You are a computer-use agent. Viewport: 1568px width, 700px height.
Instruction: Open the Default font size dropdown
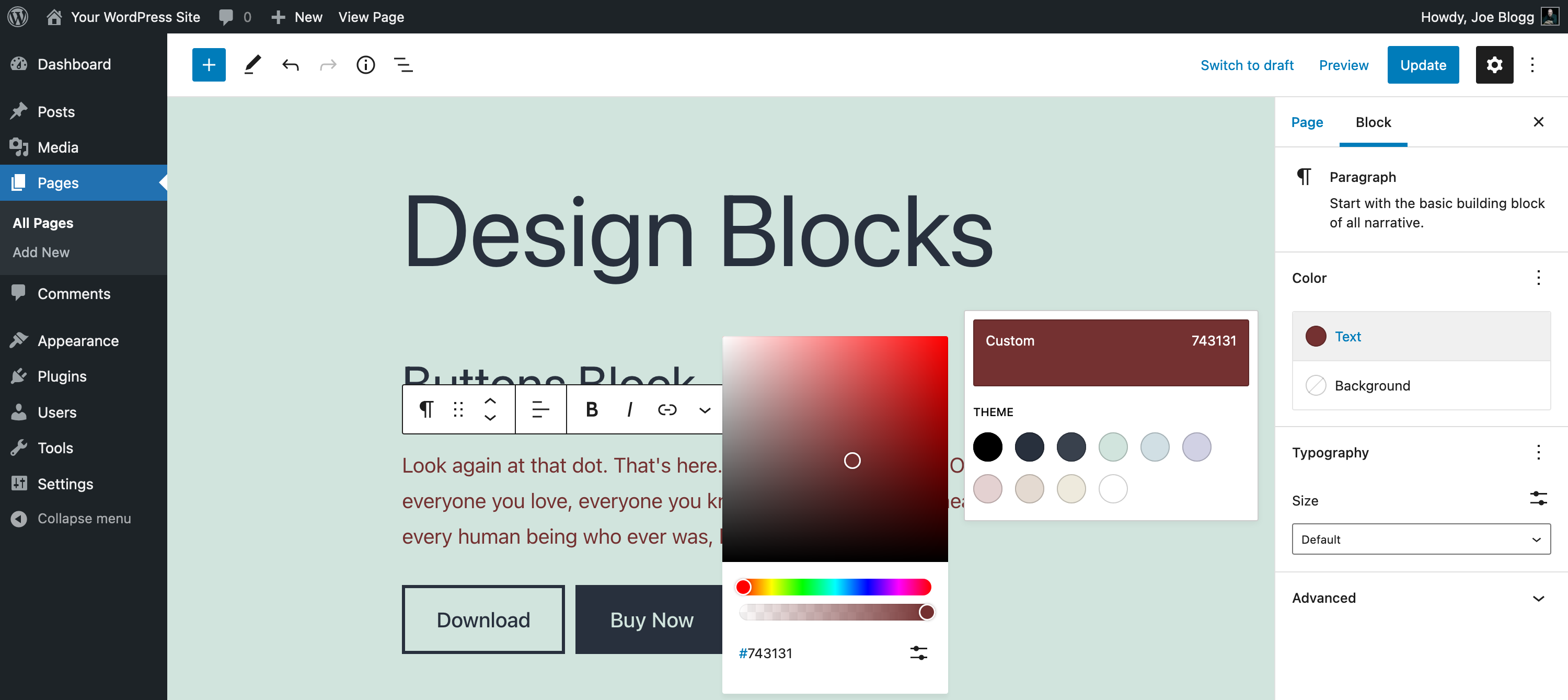pos(1421,538)
